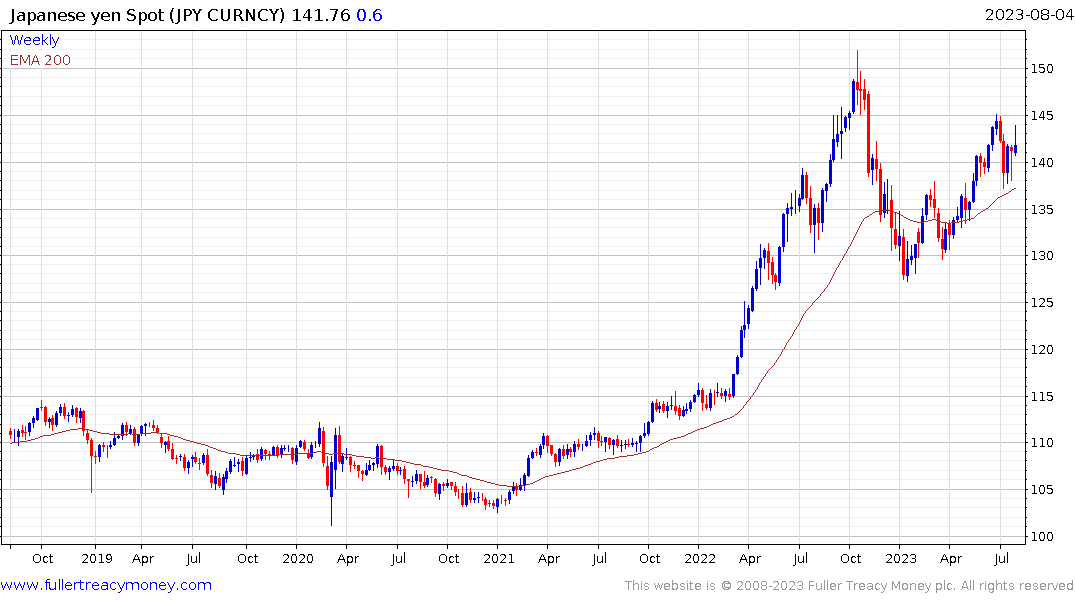Select the last price value 141.76
The width and height of the screenshot is (1075, 600).
click(321, 15)
